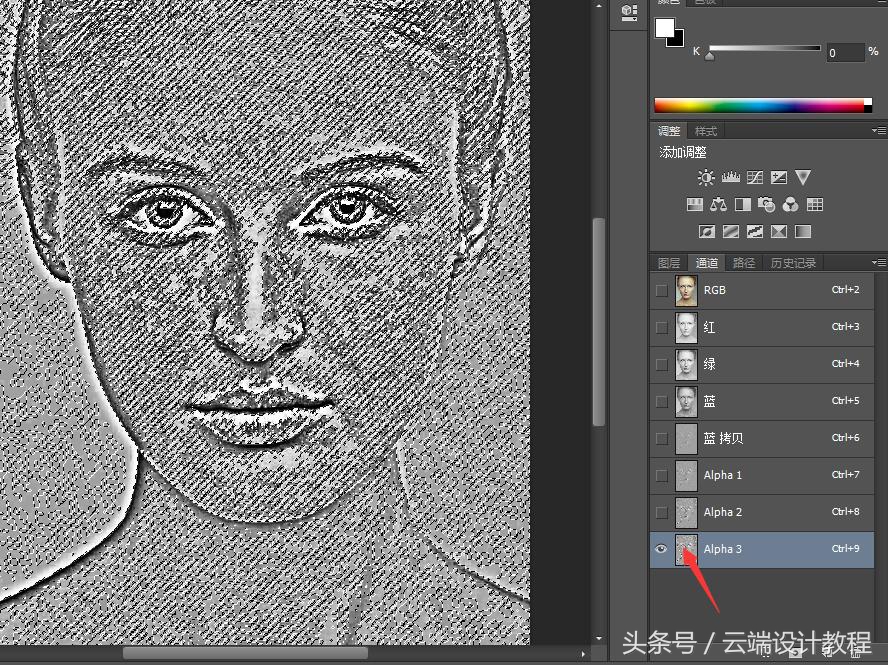Hide the Alpha 3 channel eye

(661, 549)
